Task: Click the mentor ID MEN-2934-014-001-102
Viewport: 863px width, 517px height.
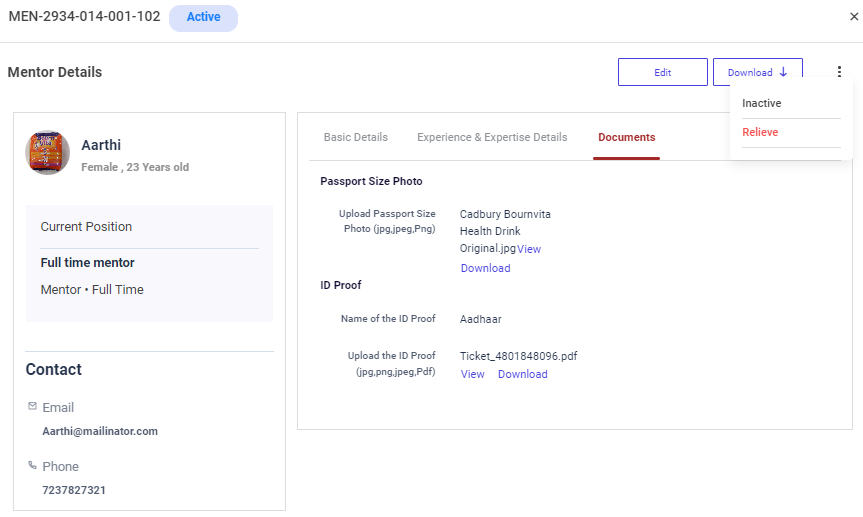Action: pos(84,17)
